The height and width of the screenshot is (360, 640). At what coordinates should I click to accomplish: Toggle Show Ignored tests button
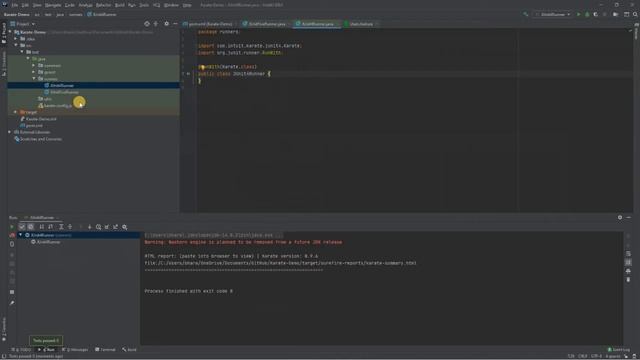[31, 227]
